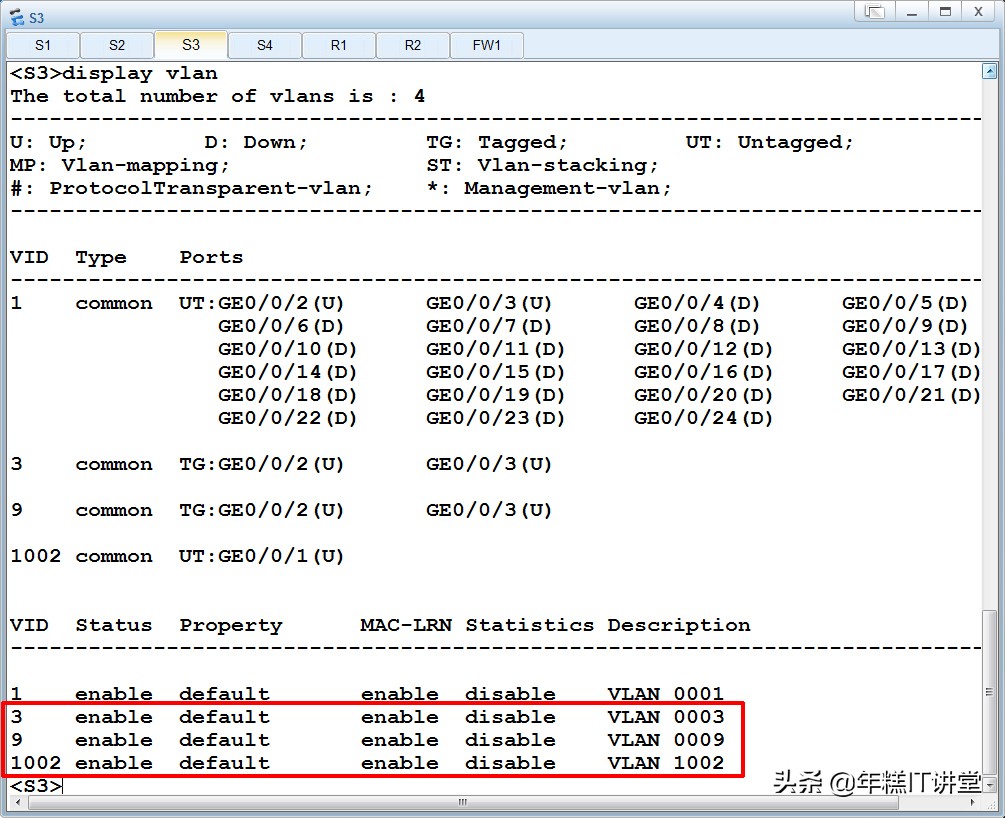Click the 'MP: Vlan-mapping;' legend text
Viewport: 1005px width, 818px height.
(x=119, y=165)
